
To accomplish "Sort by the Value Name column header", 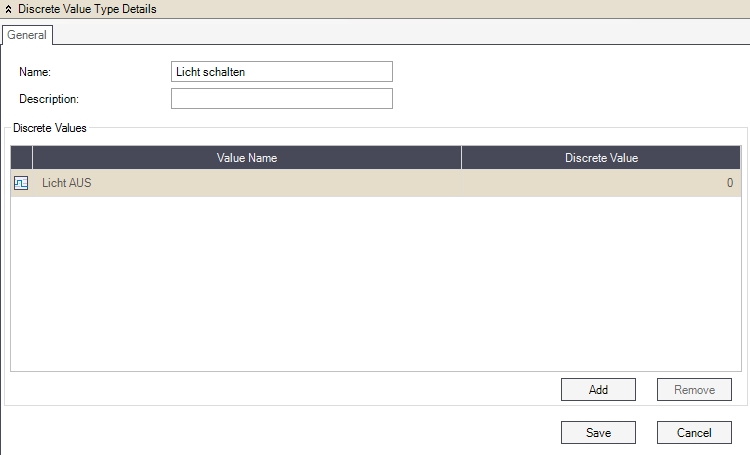I will [x=246, y=158].
